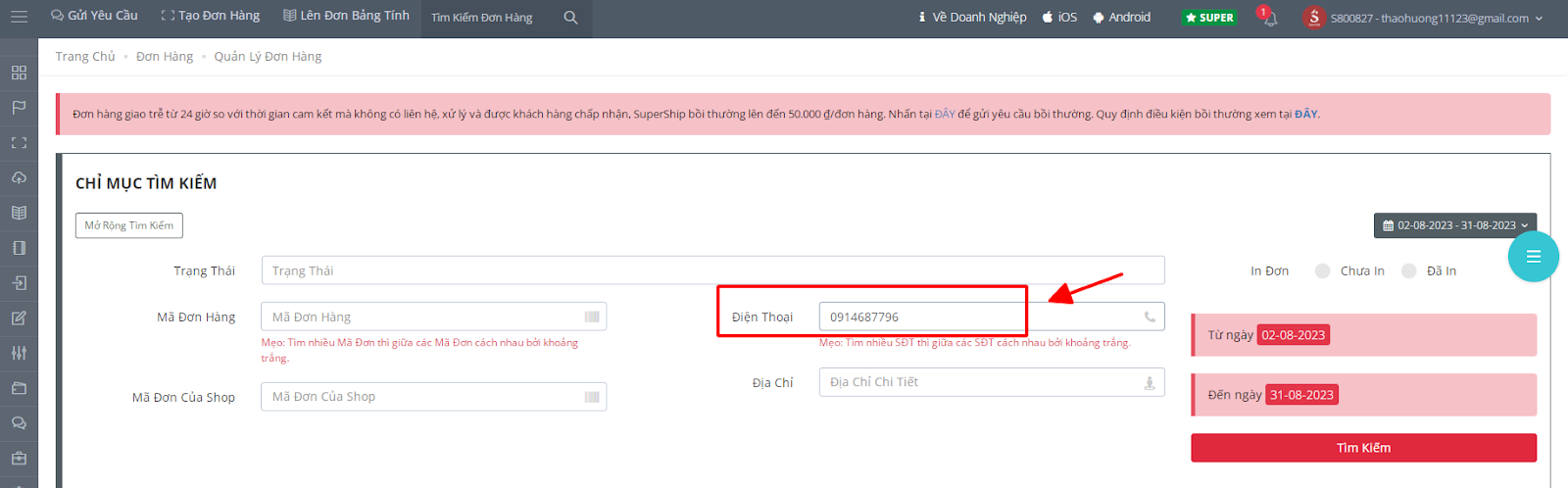Screen dimensions: 1568x488
Task: Toggle the hamburger sidebar menu
Action: click(19, 17)
